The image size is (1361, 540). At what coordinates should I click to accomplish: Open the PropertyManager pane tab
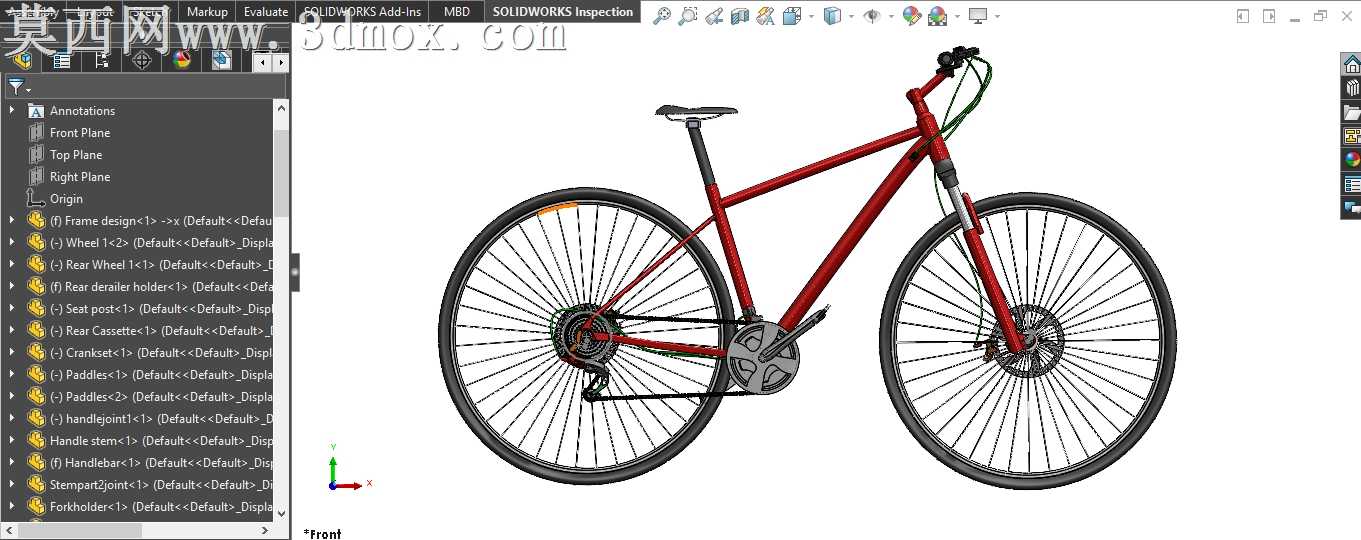point(62,60)
